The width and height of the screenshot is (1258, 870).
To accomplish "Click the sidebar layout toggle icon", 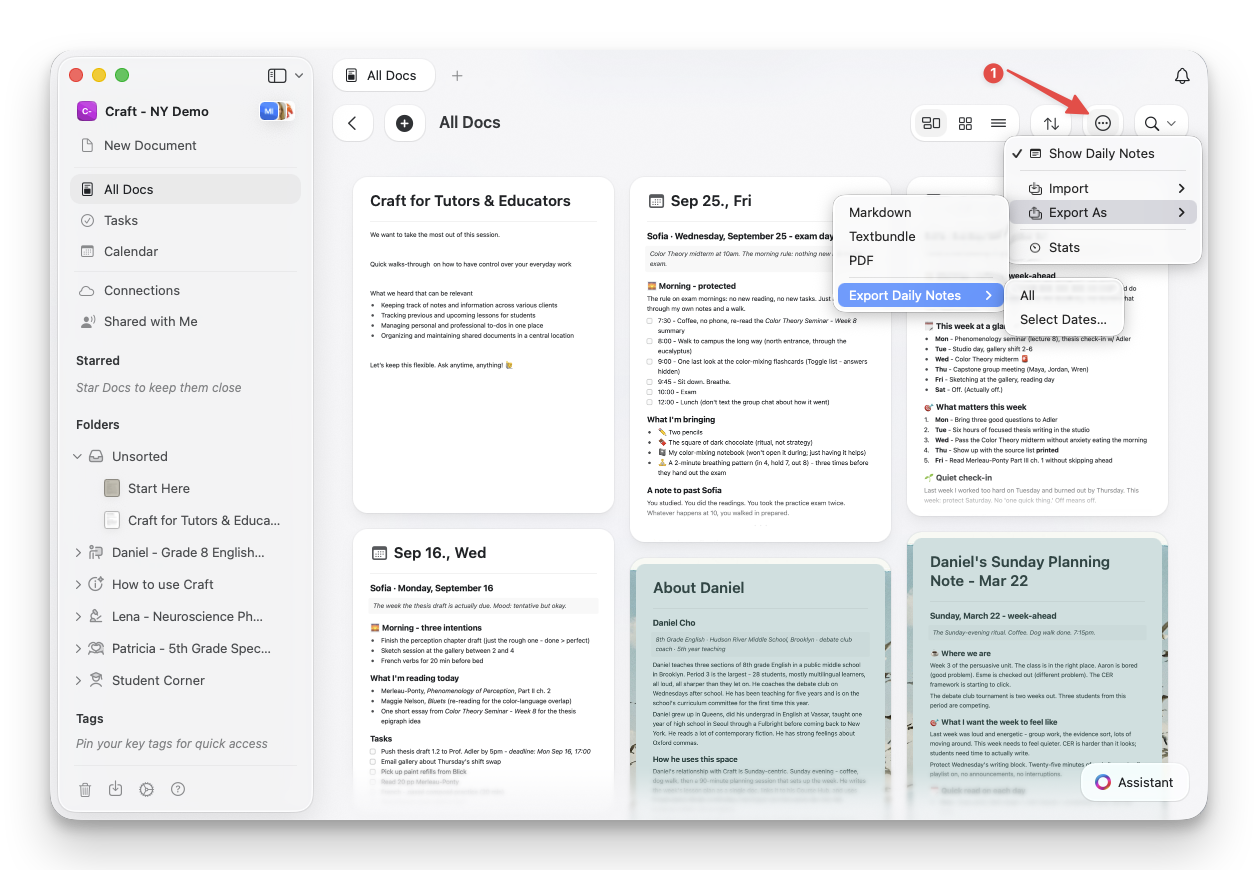I will (277, 75).
